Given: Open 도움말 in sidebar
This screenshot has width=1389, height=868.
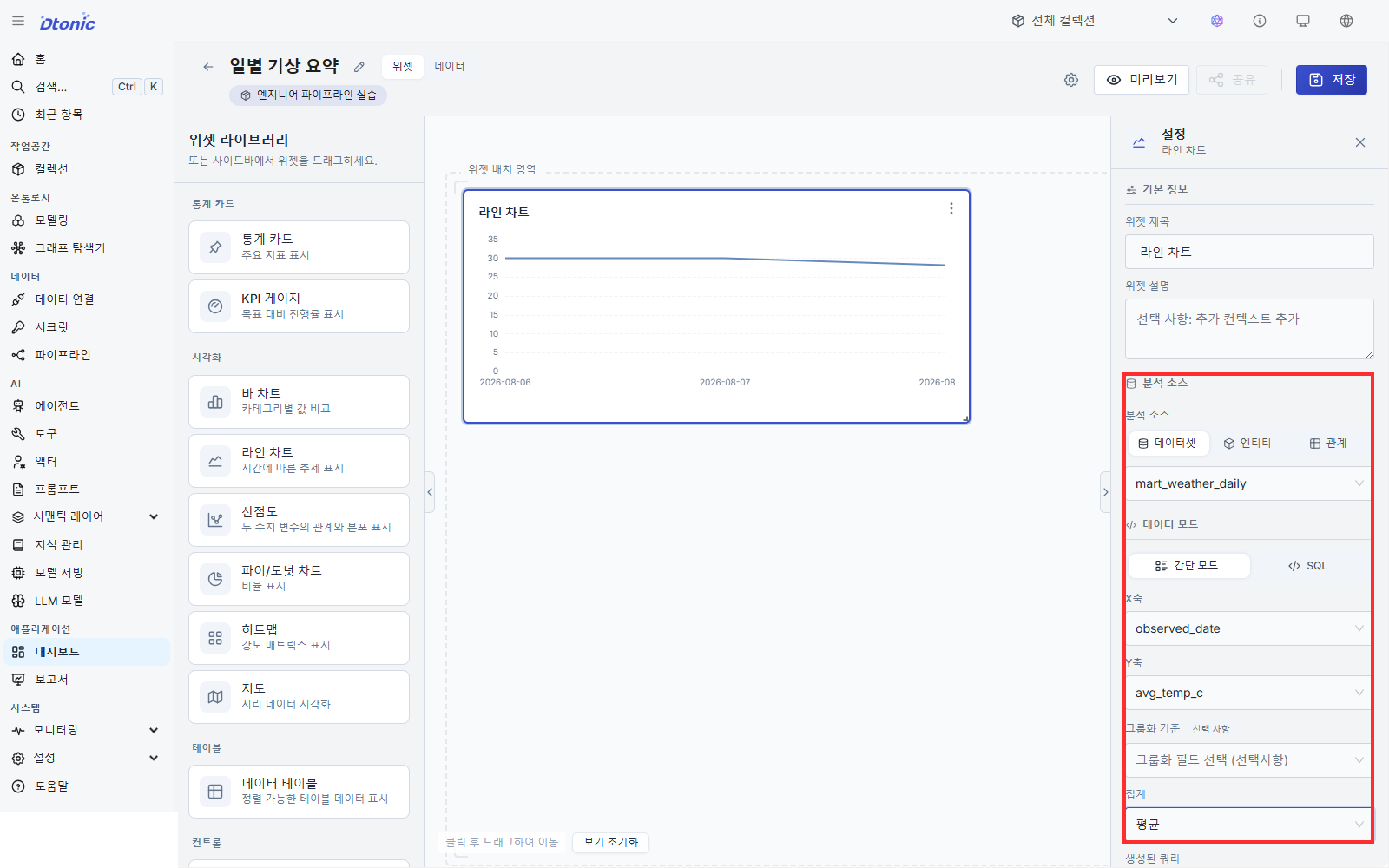Looking at the screenshot, I should point(86,786).
